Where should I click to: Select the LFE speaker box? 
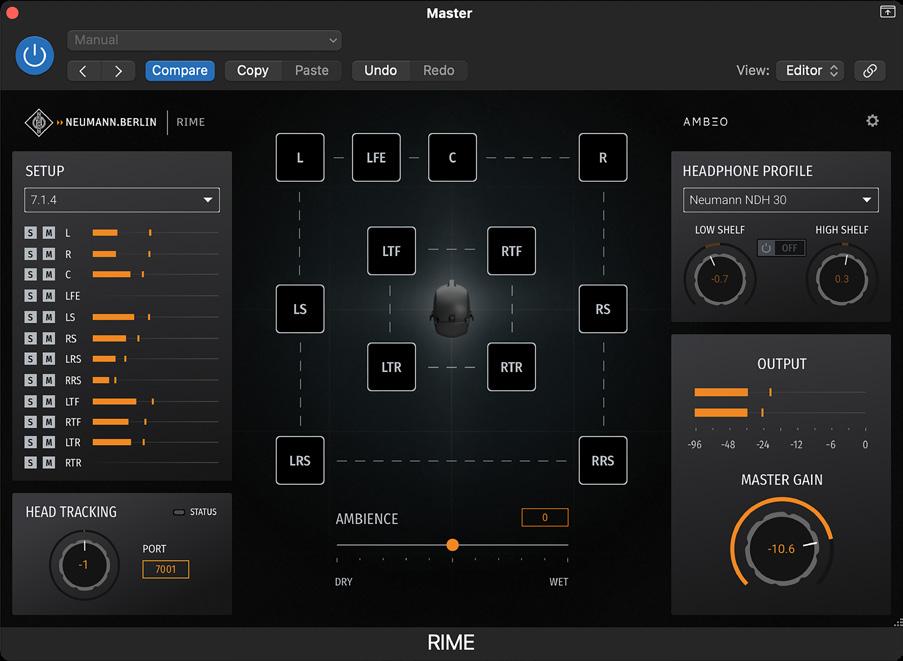[376, 158]
